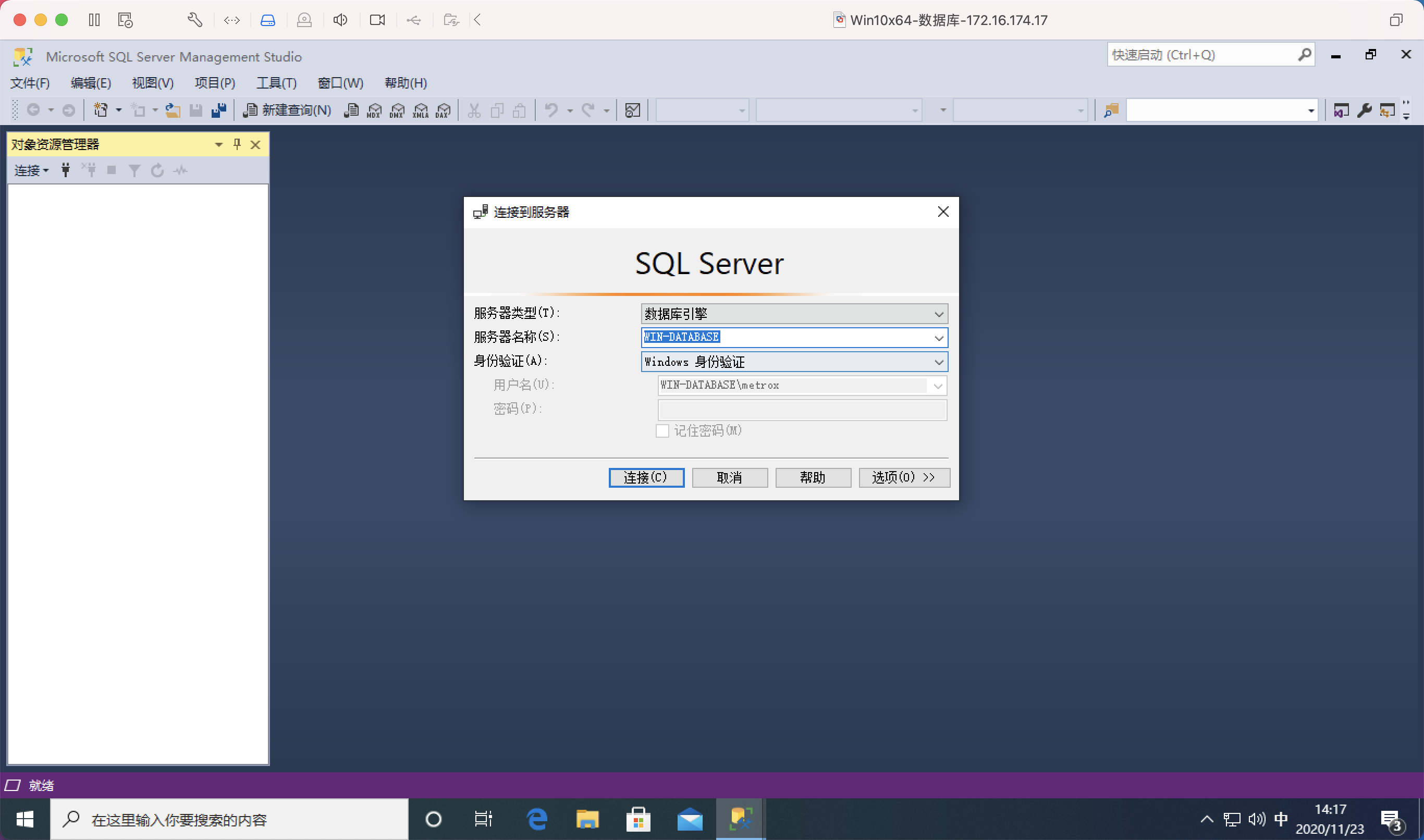Open the notification center icon
The width and height of the screenshot is (1424, 840).
tap(1392, 820)
